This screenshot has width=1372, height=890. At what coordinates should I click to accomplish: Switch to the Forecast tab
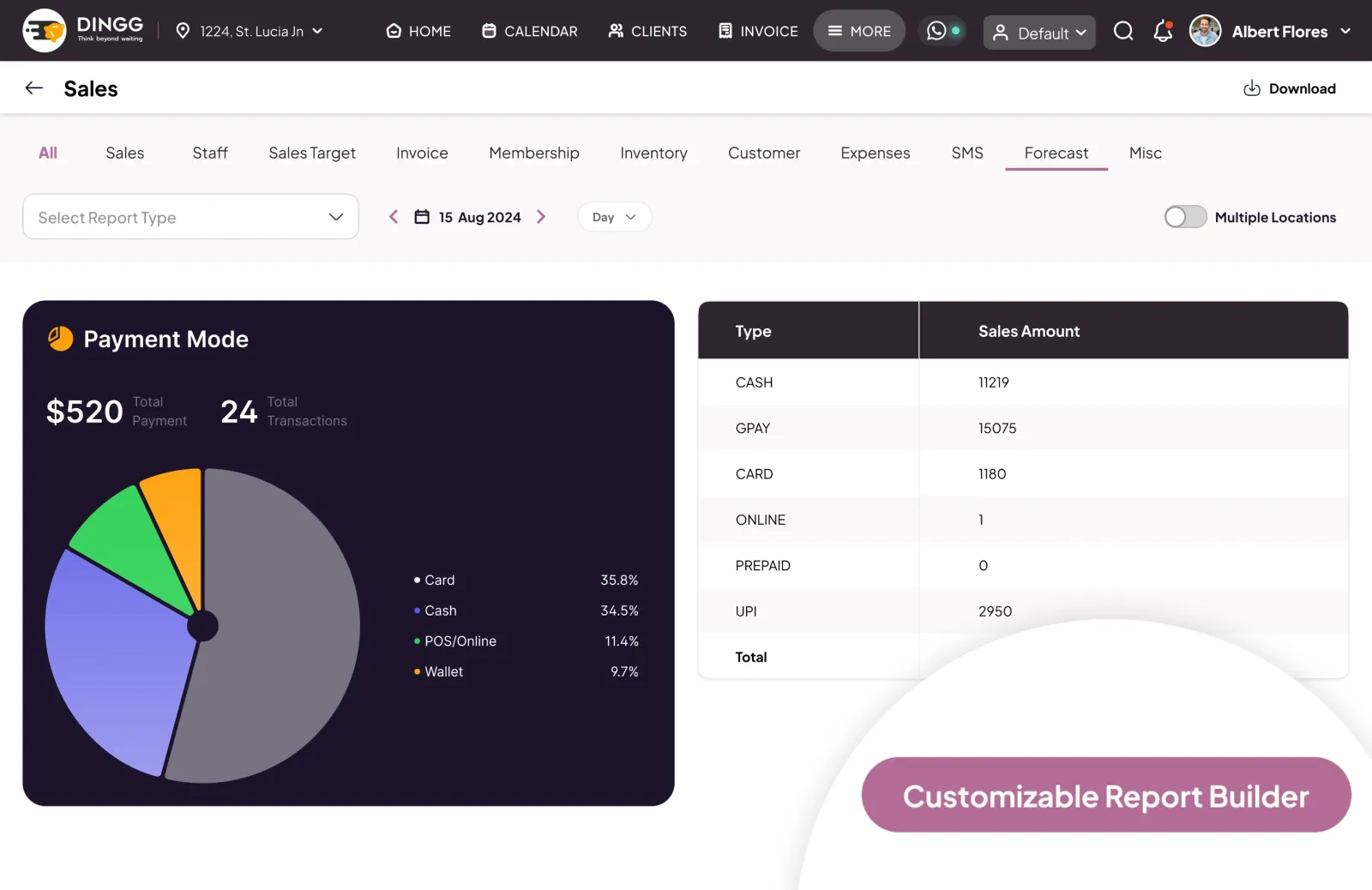pos(1056,153)
